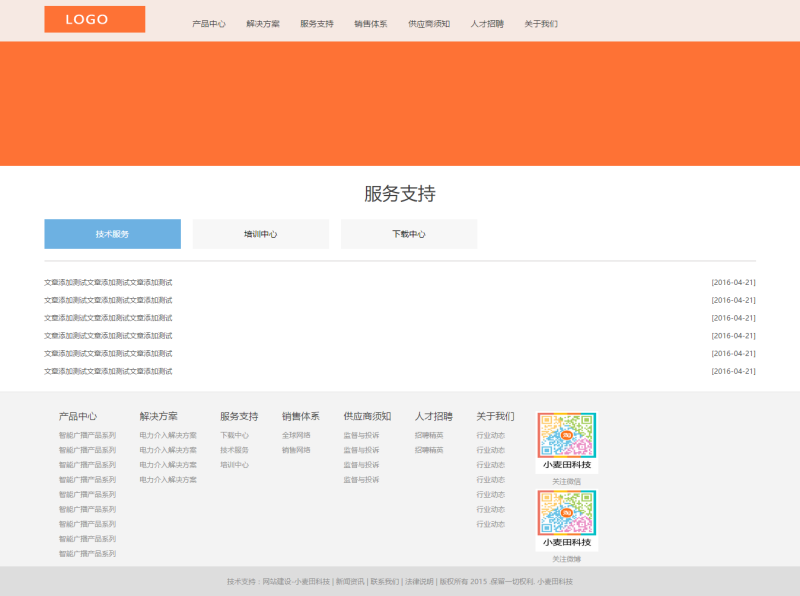The height and width of the screenshot is (596, 800).
Task: Select 服务支持 in the top navigation bar
Action: click(317, 24)
